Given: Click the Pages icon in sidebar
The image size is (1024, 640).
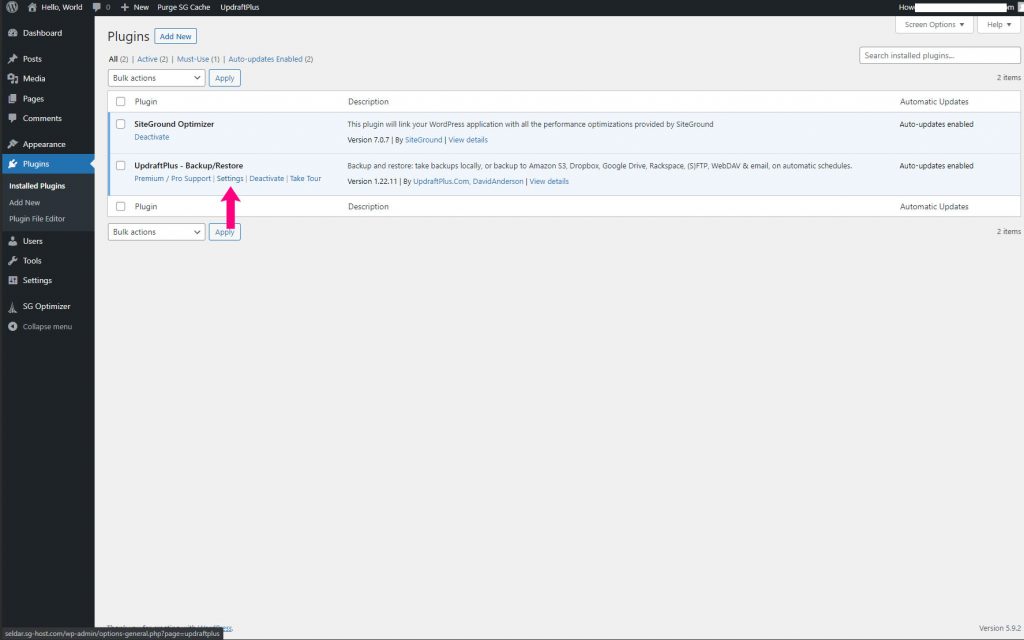Looking at the screenshot, I should [x=12, y=99].
